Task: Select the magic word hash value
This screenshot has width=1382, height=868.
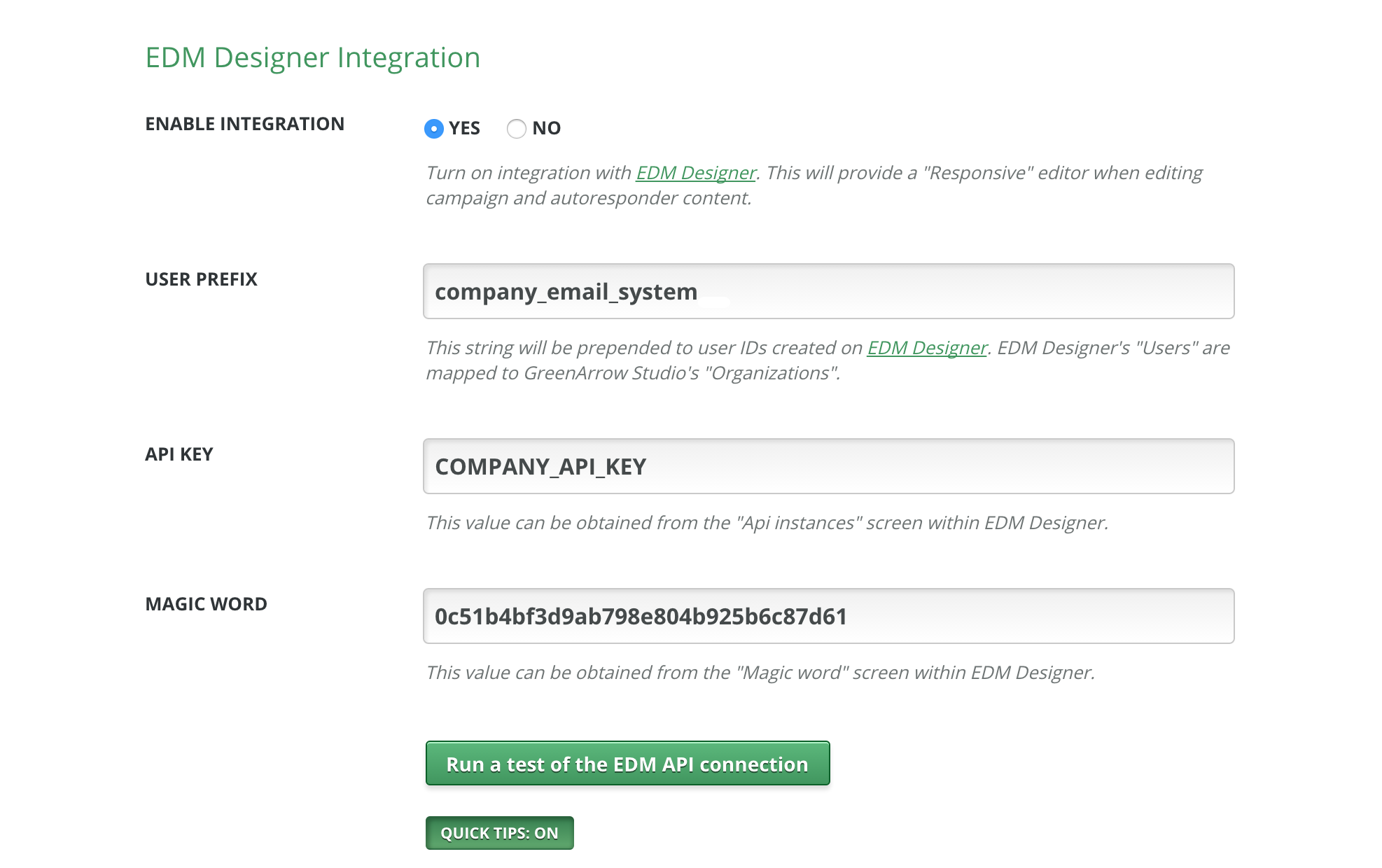Action: tap(639, 616)
